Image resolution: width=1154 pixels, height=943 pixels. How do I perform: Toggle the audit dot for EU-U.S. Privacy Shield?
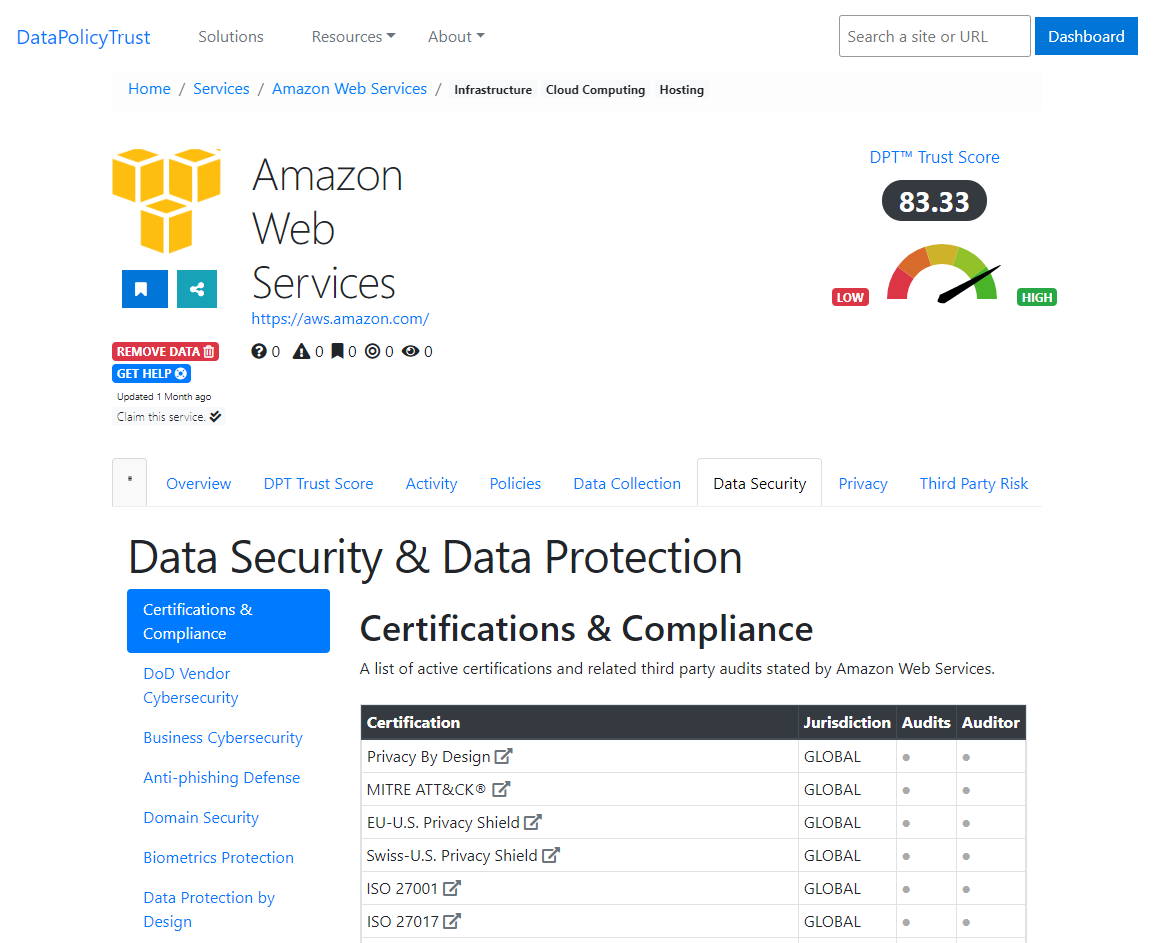pyautogui.click(x=905, y=822)
